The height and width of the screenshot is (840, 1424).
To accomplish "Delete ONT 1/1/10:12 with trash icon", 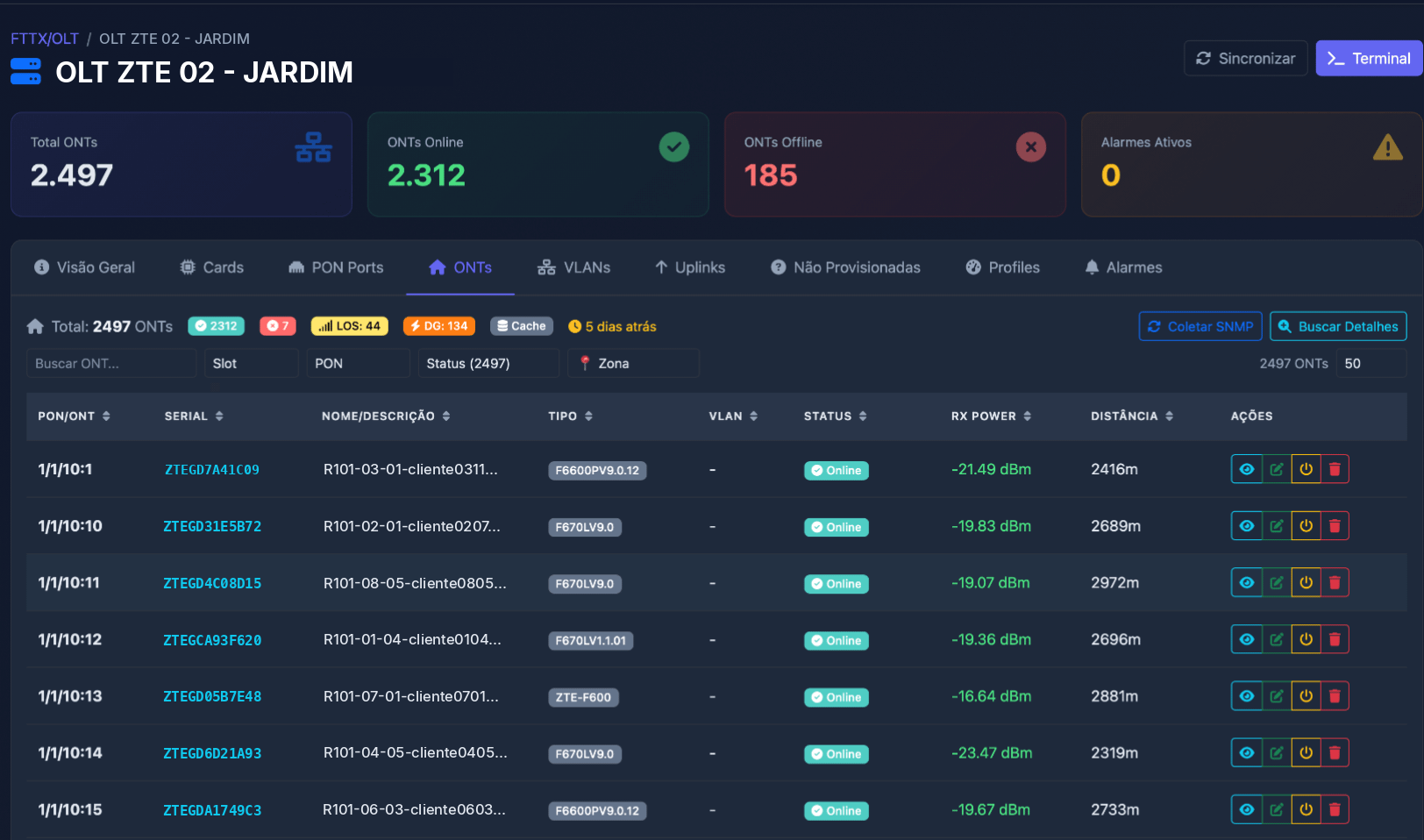I will [1335, 639].
